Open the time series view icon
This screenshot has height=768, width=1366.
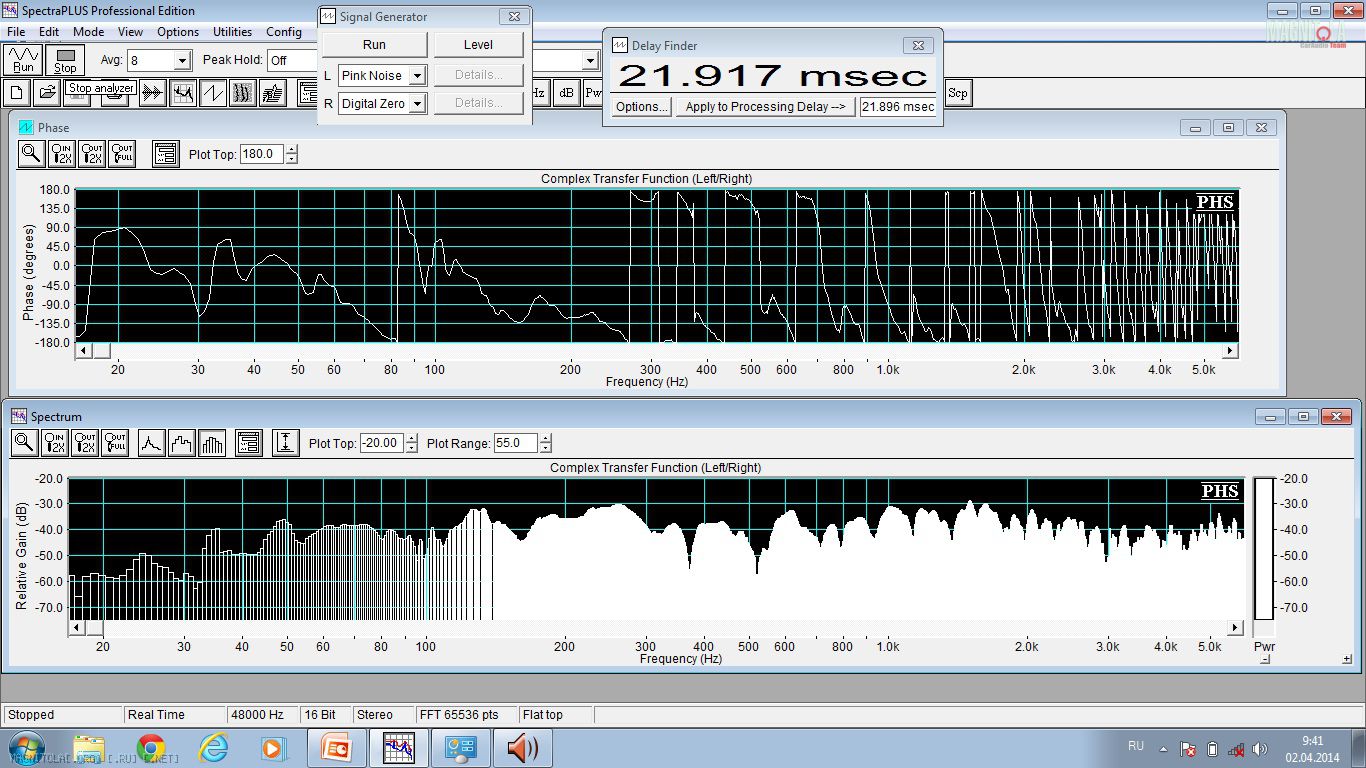(152, 93)
